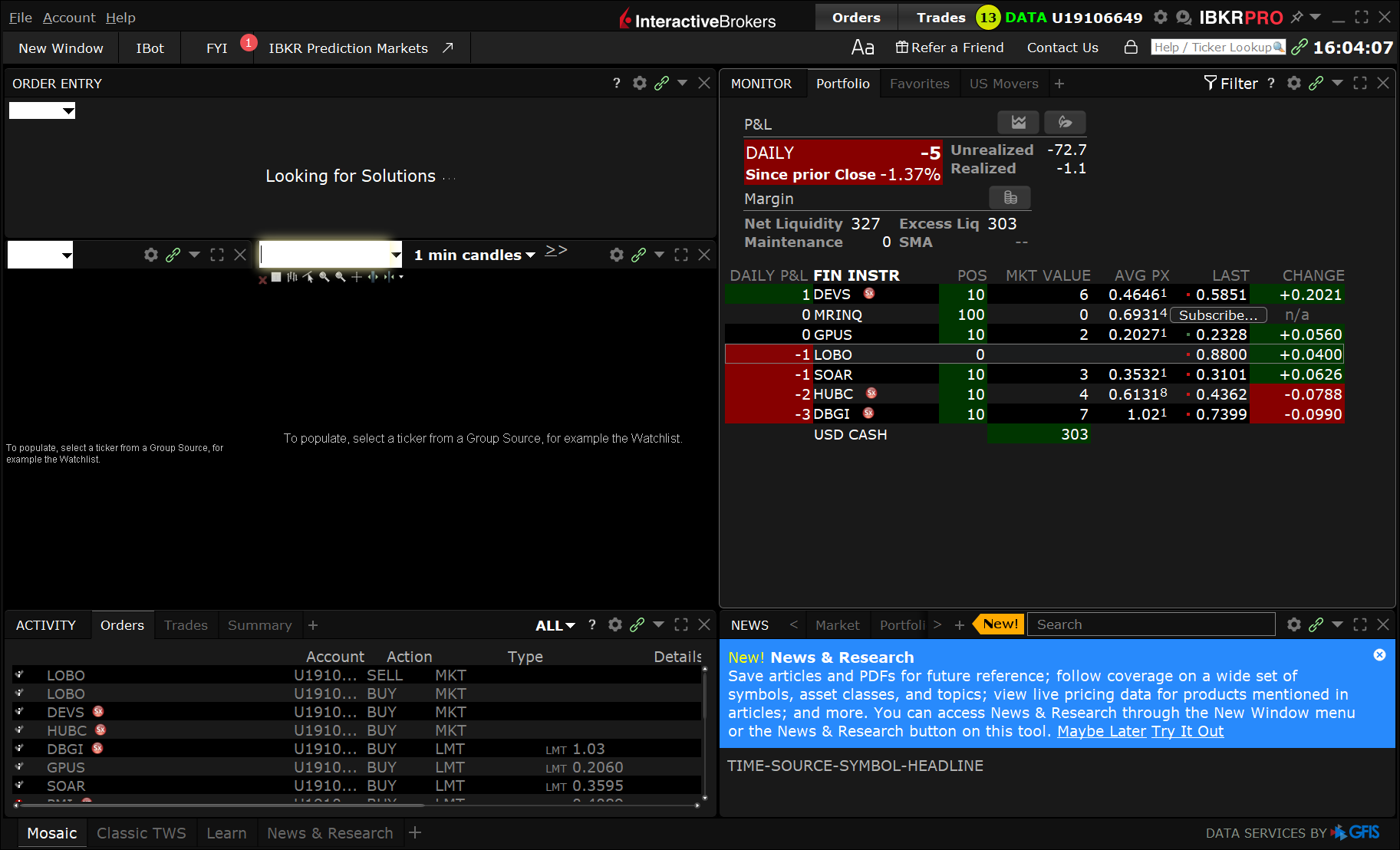Expand the Monitor panel options arrow
Viewport: 1400px width, 850px height.
pyautogui.click(x=1337, y=83)
